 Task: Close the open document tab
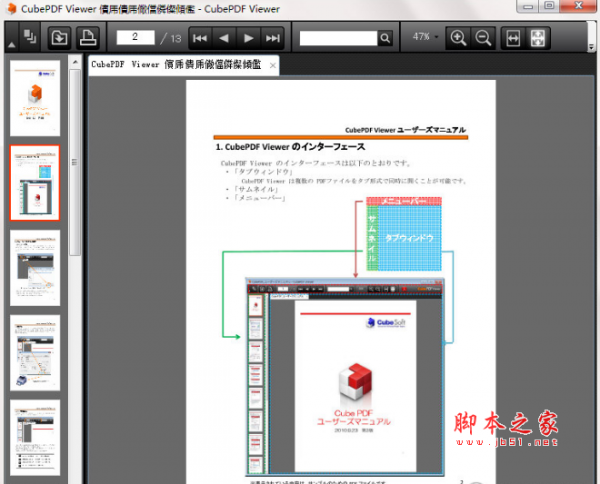pyautogui.click(x=273, y=65)
